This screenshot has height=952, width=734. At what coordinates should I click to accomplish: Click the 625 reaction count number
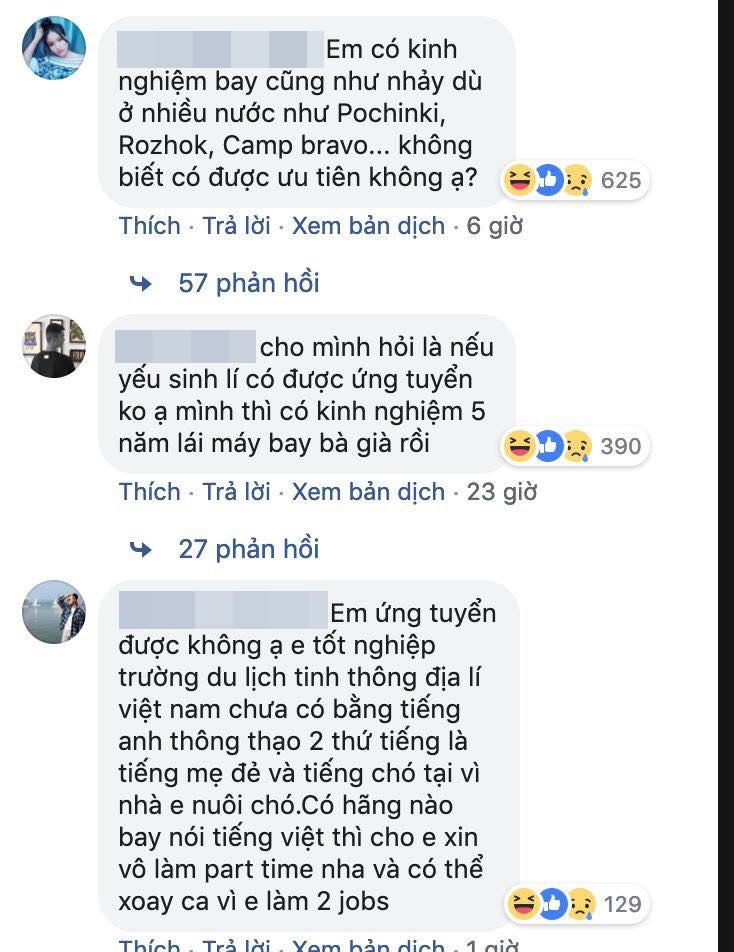(x=621, y=180)
